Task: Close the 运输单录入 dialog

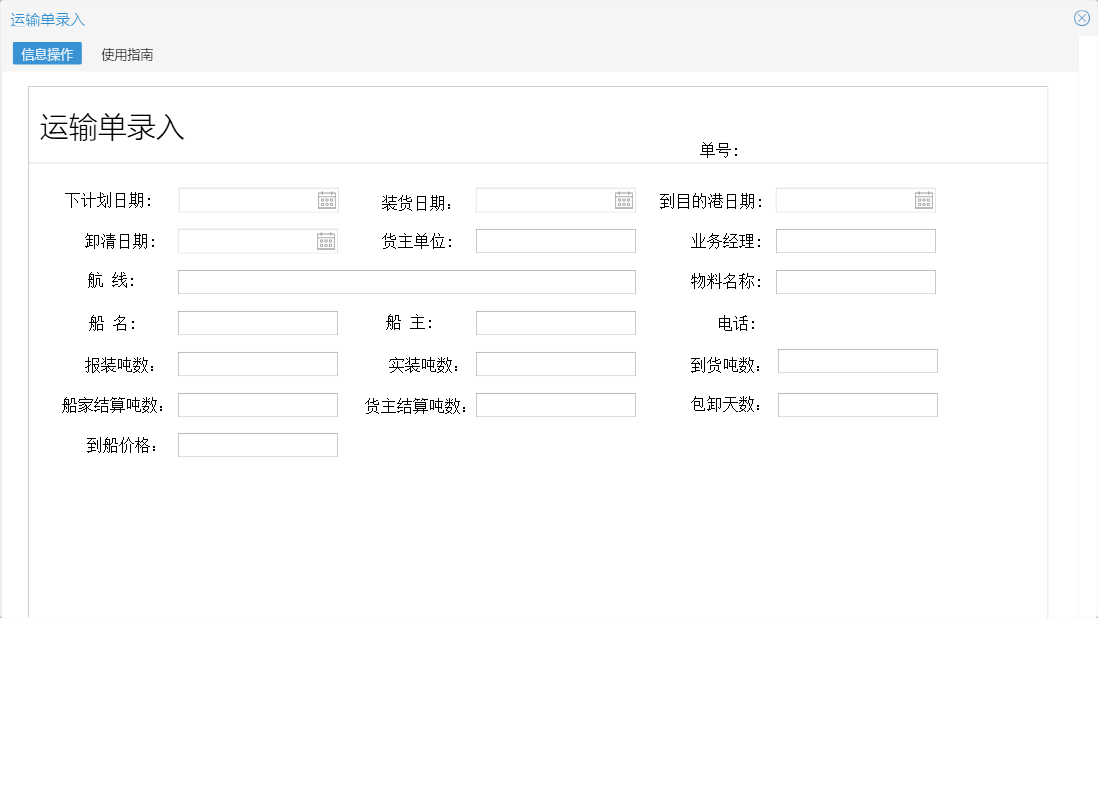Action: click(x=1081, y=17)
